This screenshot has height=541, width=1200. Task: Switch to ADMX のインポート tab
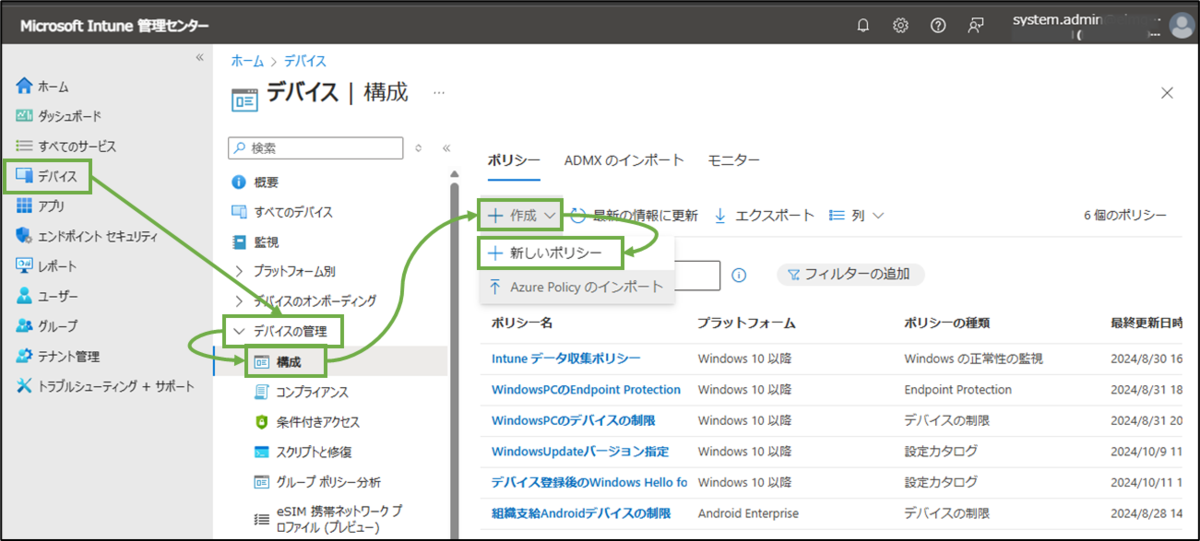pyautogui.click(x=624, y=160)
